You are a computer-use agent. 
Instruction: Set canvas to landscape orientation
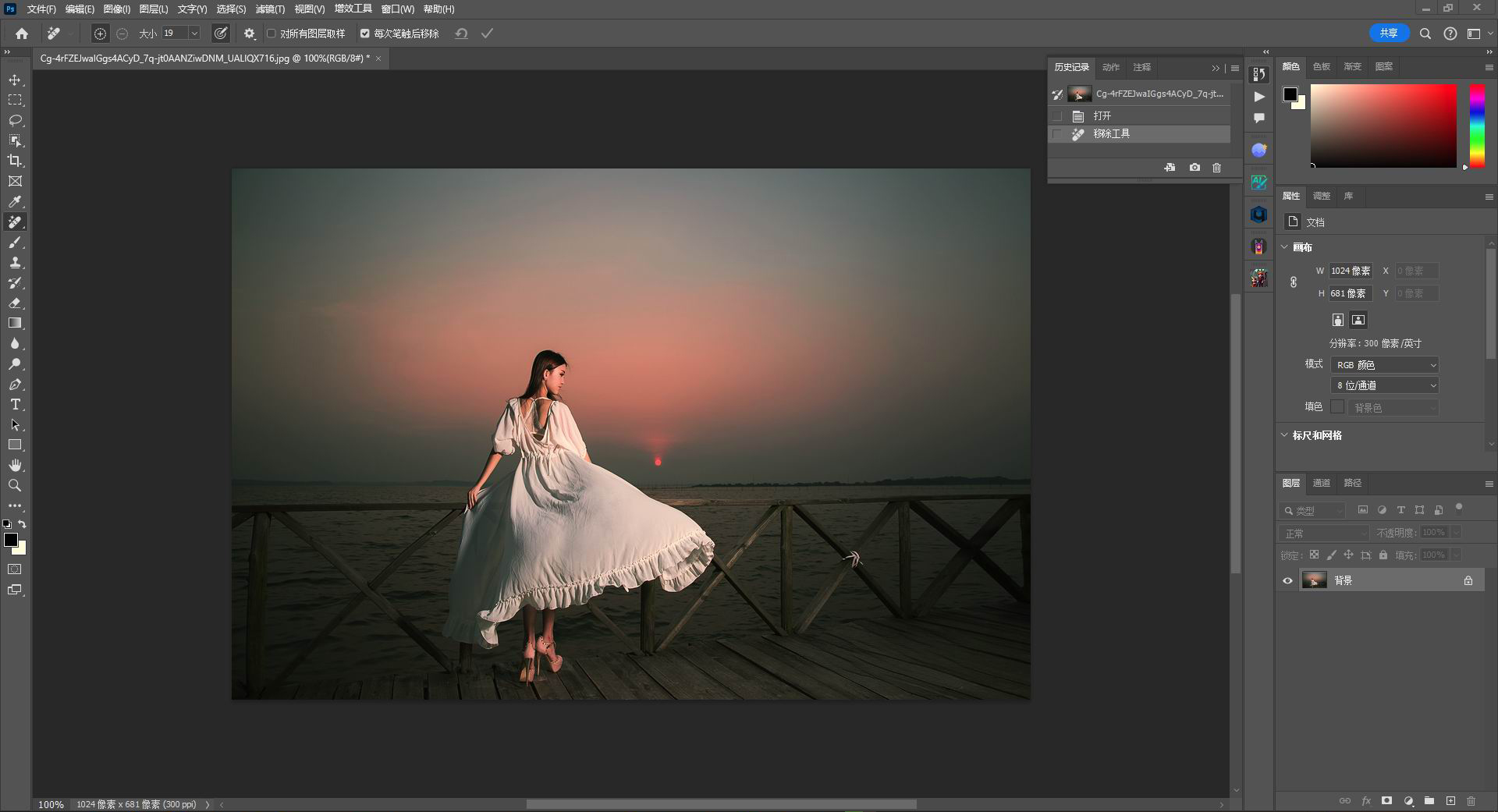(1358, 320)
